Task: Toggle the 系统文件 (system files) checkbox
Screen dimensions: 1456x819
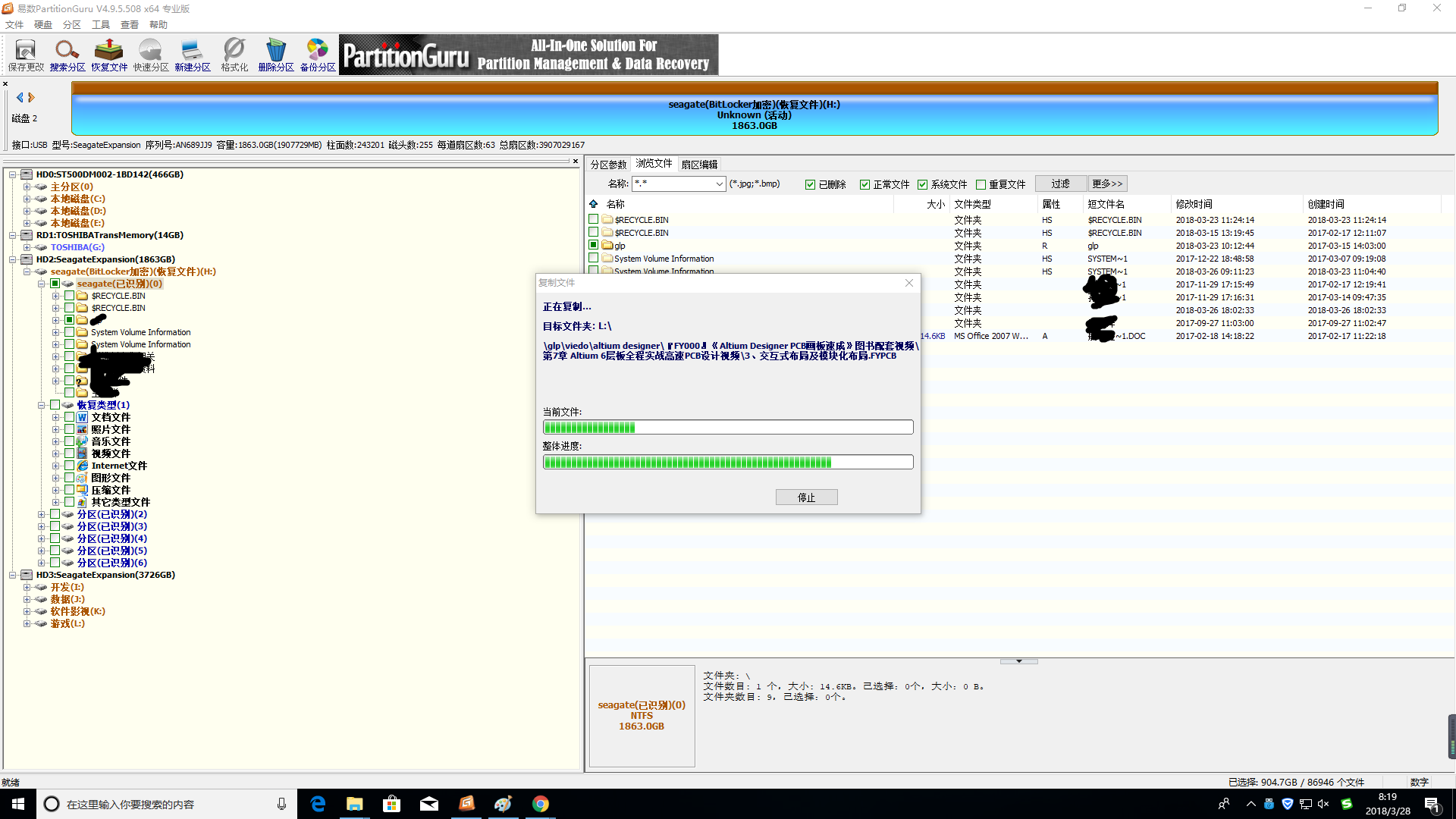Action: pyautogui.click(x=922, y=184)
